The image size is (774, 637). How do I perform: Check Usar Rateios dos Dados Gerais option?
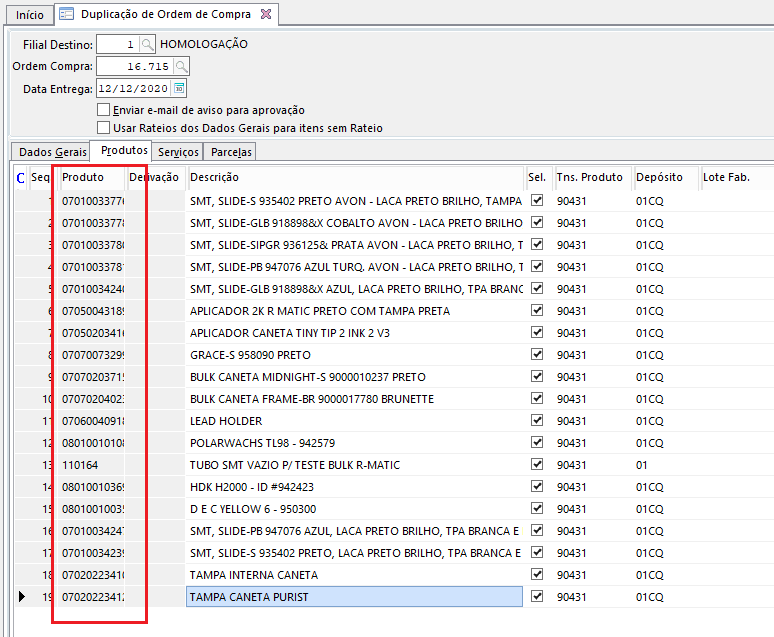[x=103, y=128]
